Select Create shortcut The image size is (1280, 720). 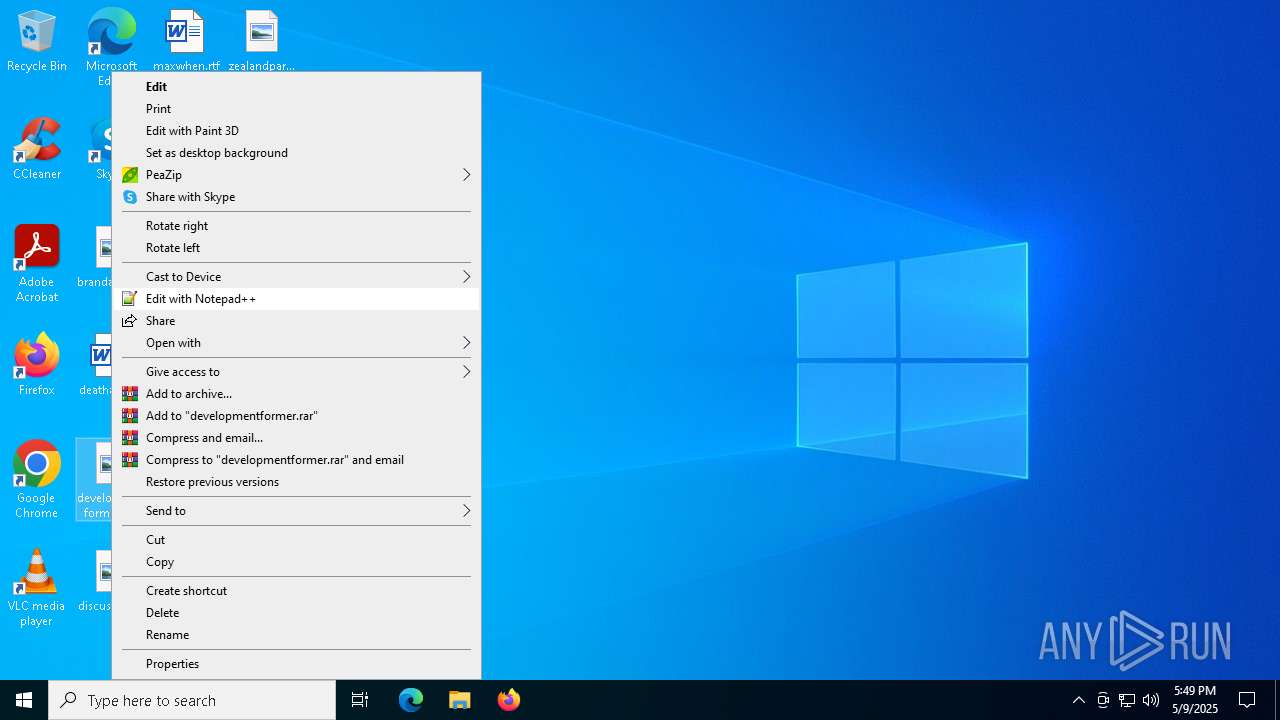point(296,591)
